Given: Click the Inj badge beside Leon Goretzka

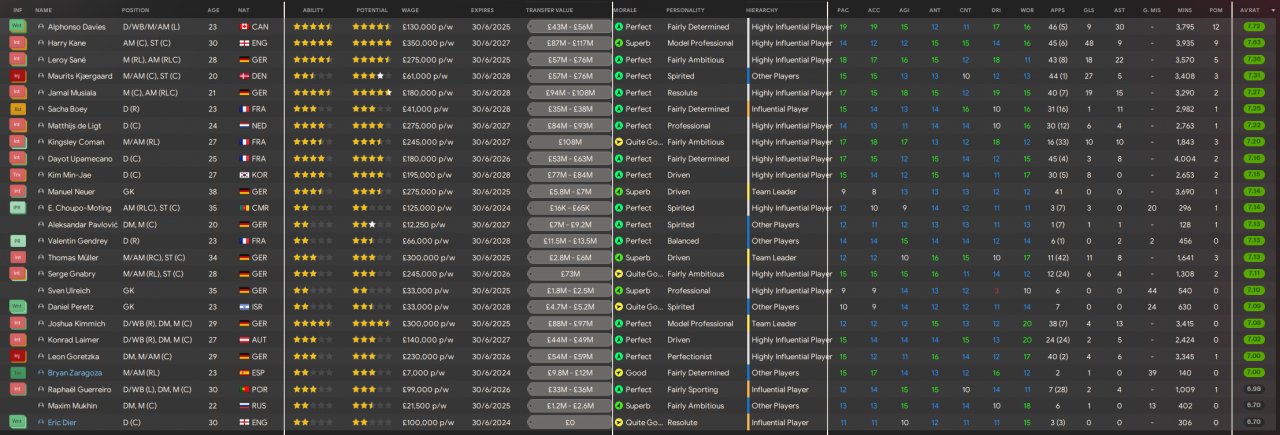Looking at the screenshot, I should 17,356.
